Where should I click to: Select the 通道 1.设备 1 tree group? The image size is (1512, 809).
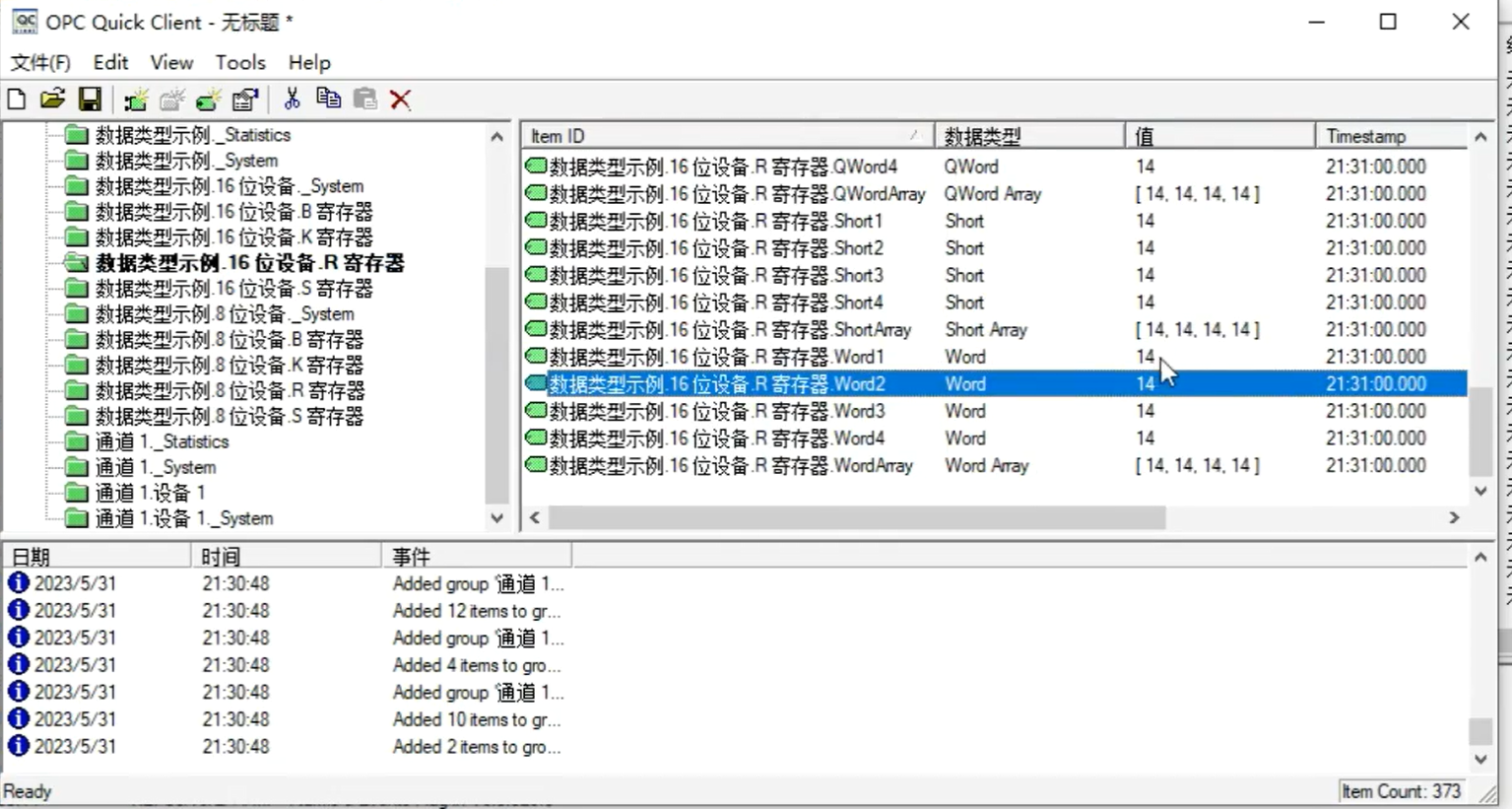point(150,493)
